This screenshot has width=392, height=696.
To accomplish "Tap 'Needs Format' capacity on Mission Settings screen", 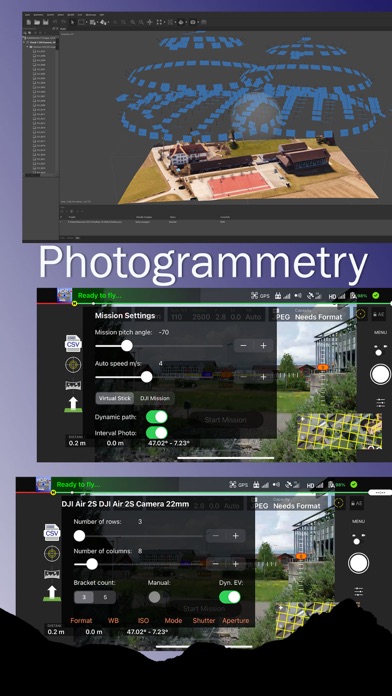I will coord(318,317).
